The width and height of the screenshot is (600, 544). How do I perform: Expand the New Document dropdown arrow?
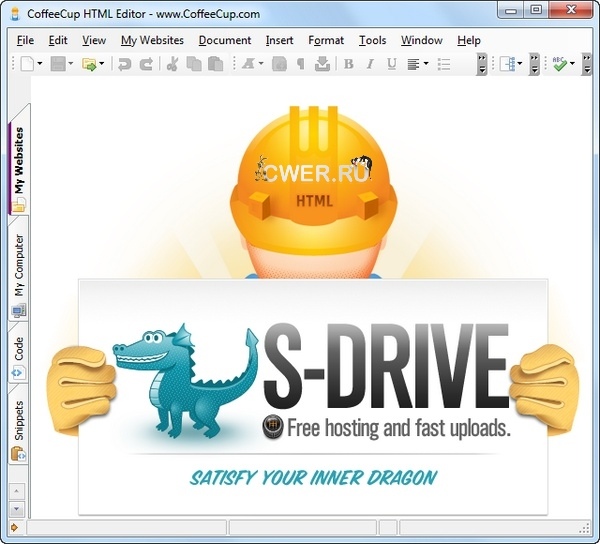click(x=40, y=64)
